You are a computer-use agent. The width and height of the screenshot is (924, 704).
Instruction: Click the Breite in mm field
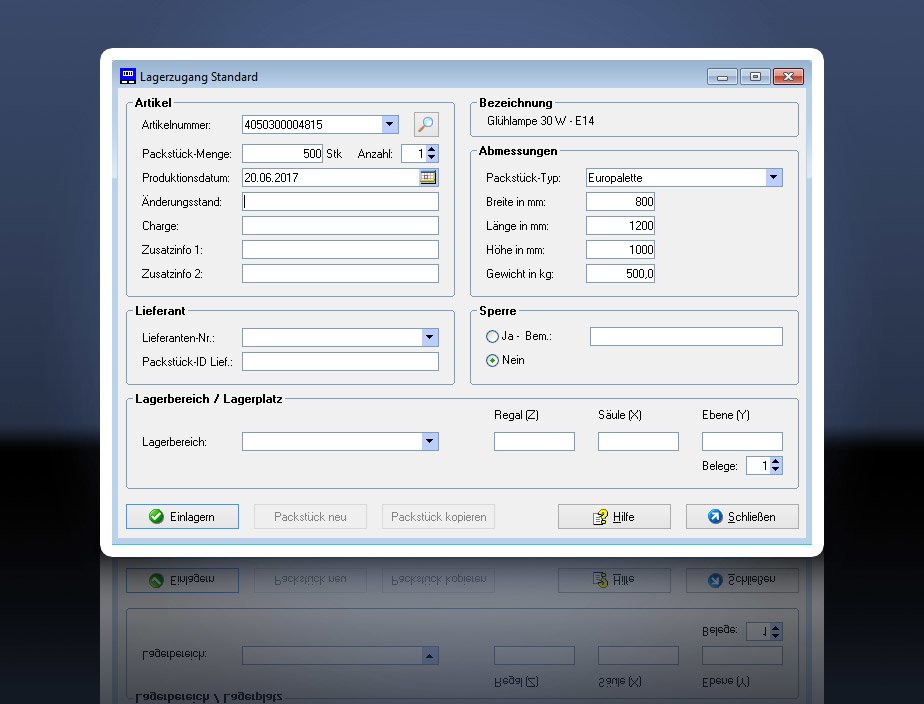pyautogui.click(x=620, y=201)
